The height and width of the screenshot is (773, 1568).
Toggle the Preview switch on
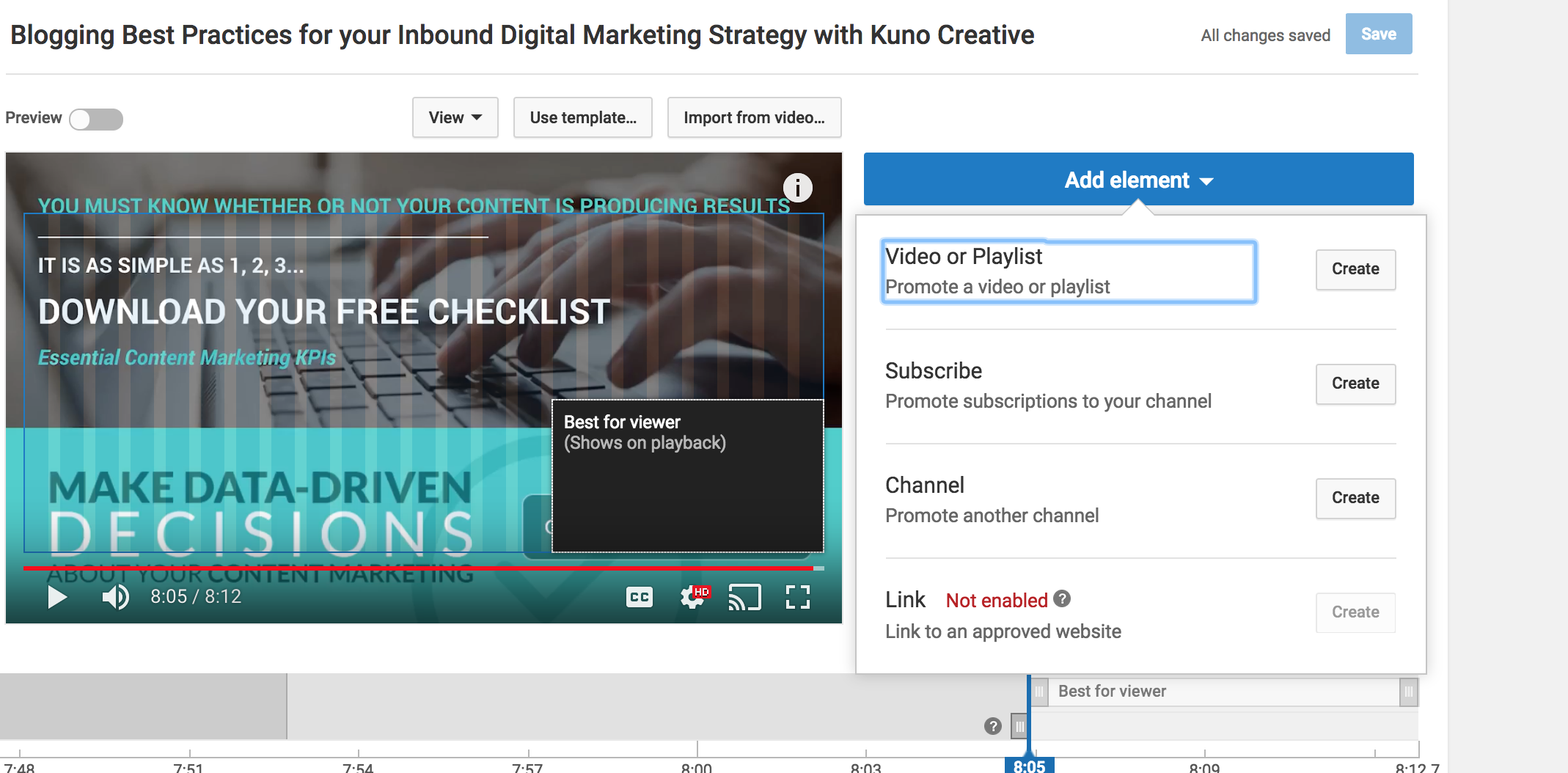coord(96,119)
